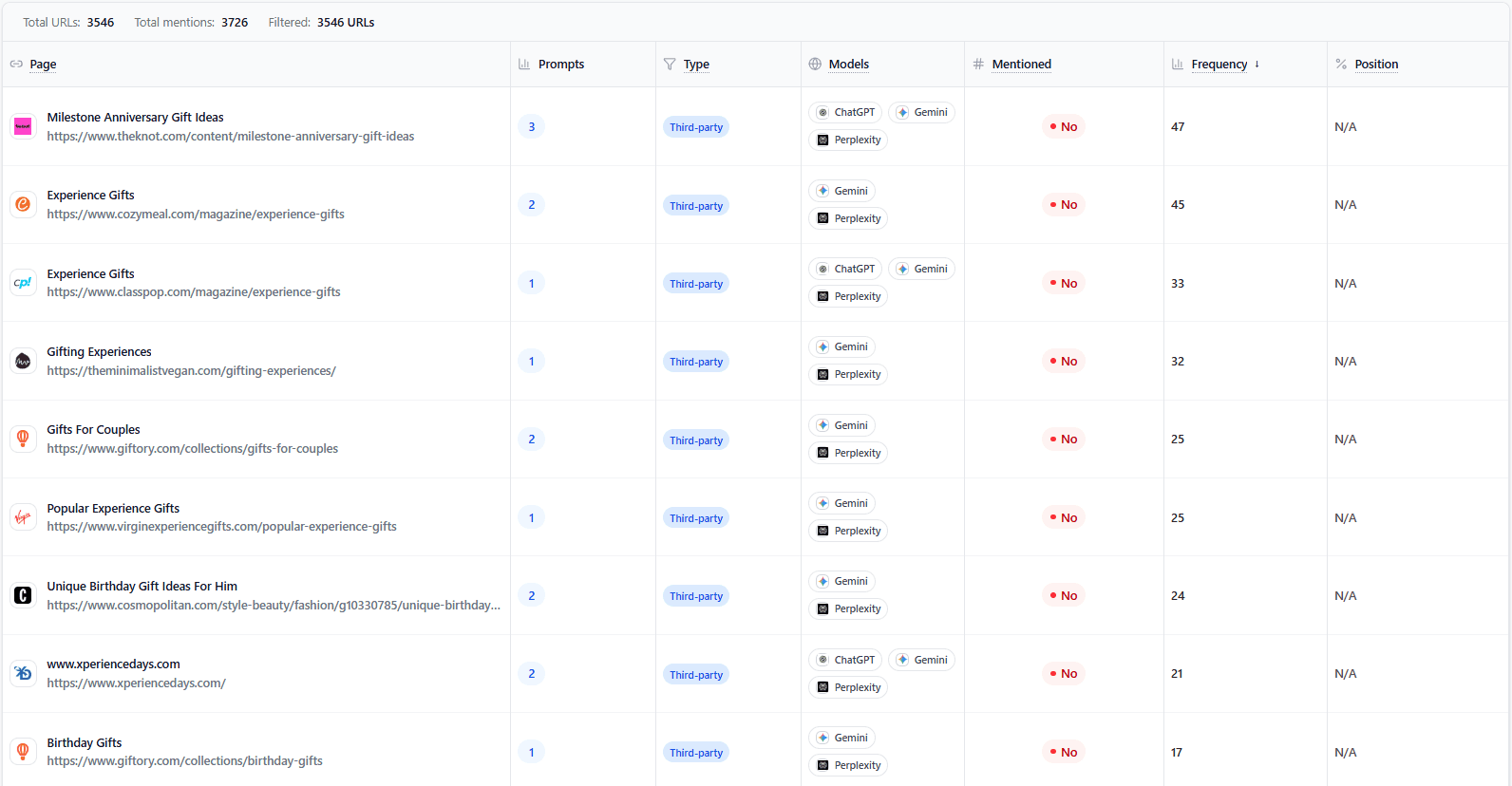Click ChatGPT tag in xperiencedays row
The image size is (1512, 786).
[845, 660]
